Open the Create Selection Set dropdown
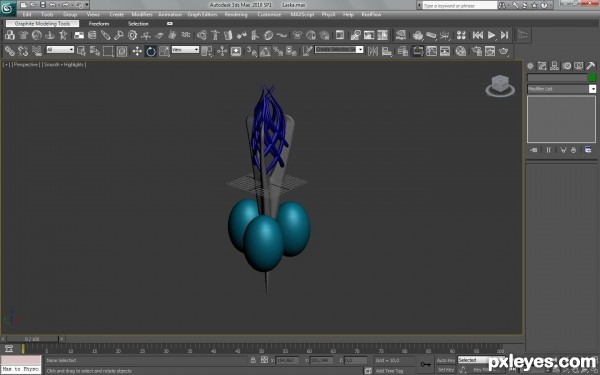 click(339, 49)
